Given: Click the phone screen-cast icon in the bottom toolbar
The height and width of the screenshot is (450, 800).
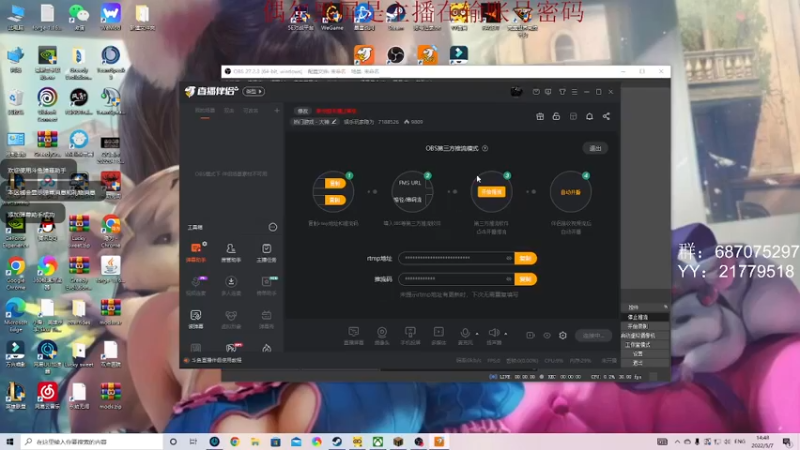Looking at the screenshot, I should (x=410, y=335).
